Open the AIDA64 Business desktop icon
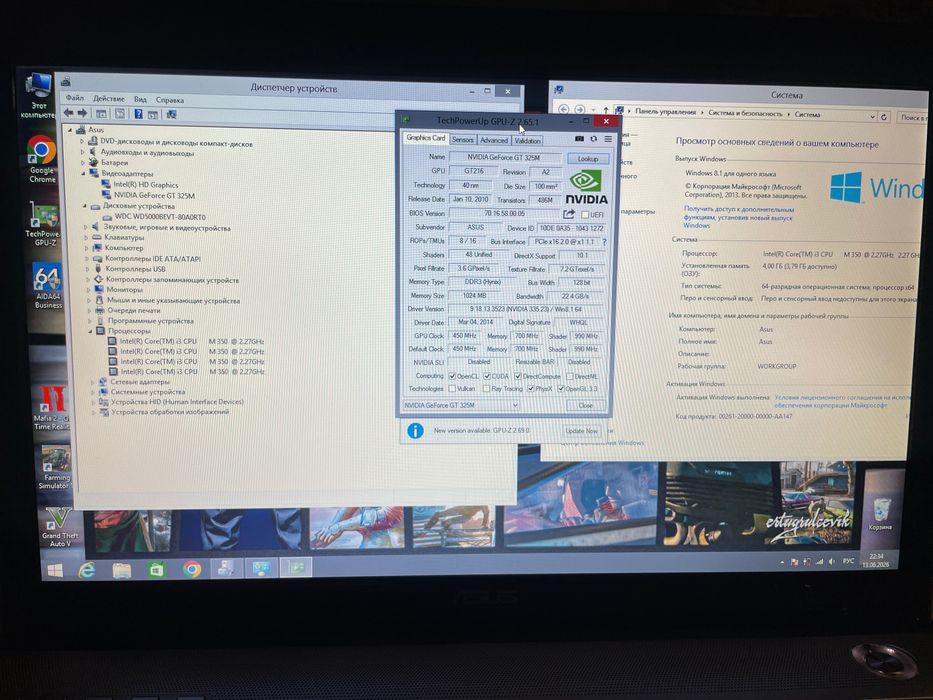The height and width of the screenshot is (700, 933). pos(48,286)
